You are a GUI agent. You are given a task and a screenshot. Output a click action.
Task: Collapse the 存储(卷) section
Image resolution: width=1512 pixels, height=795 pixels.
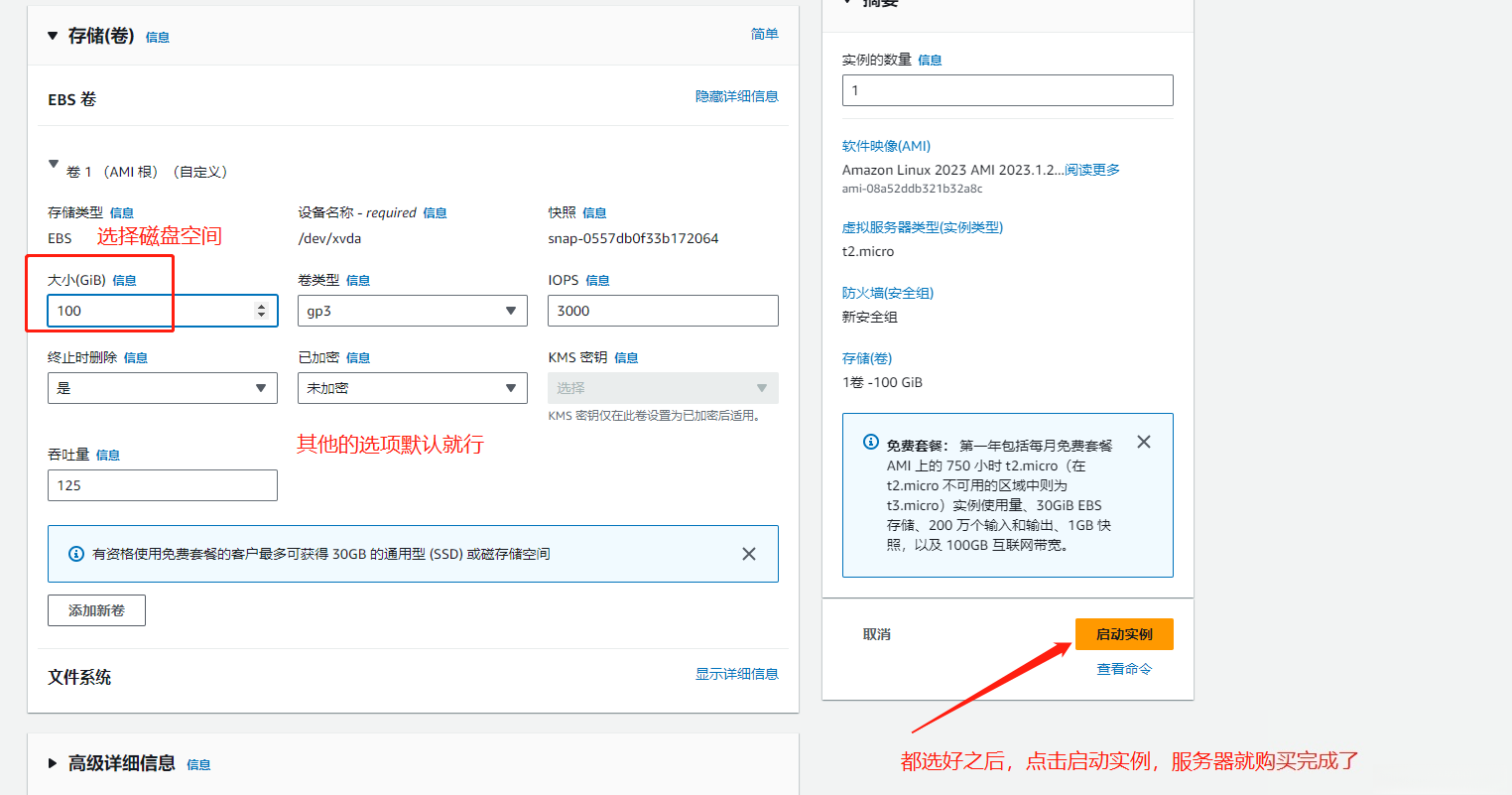(x=52, y=36)
